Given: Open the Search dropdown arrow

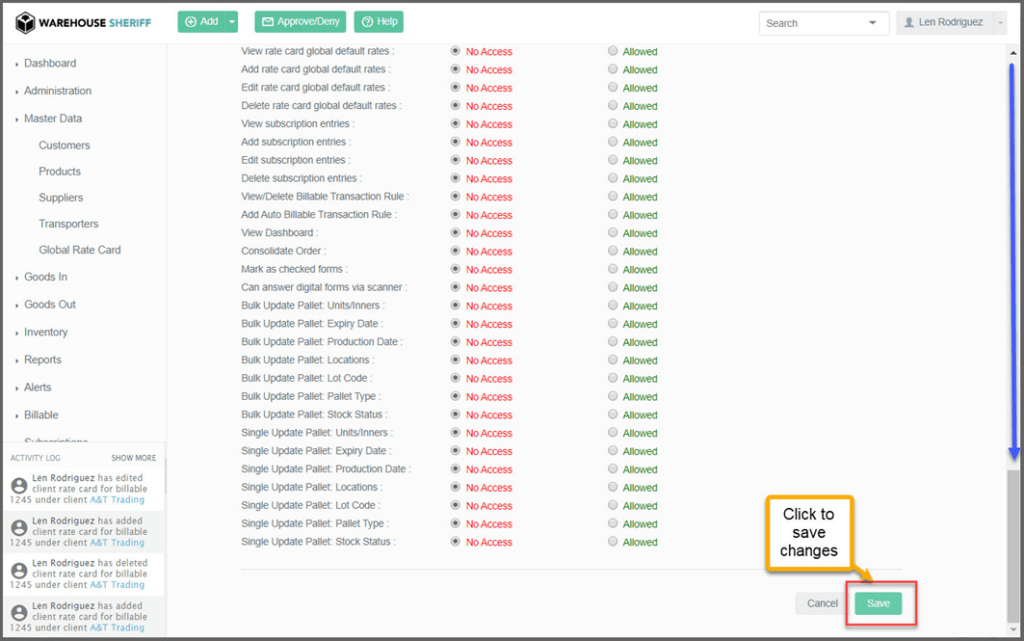Looking at the screenshot, I should click(873, 22).
